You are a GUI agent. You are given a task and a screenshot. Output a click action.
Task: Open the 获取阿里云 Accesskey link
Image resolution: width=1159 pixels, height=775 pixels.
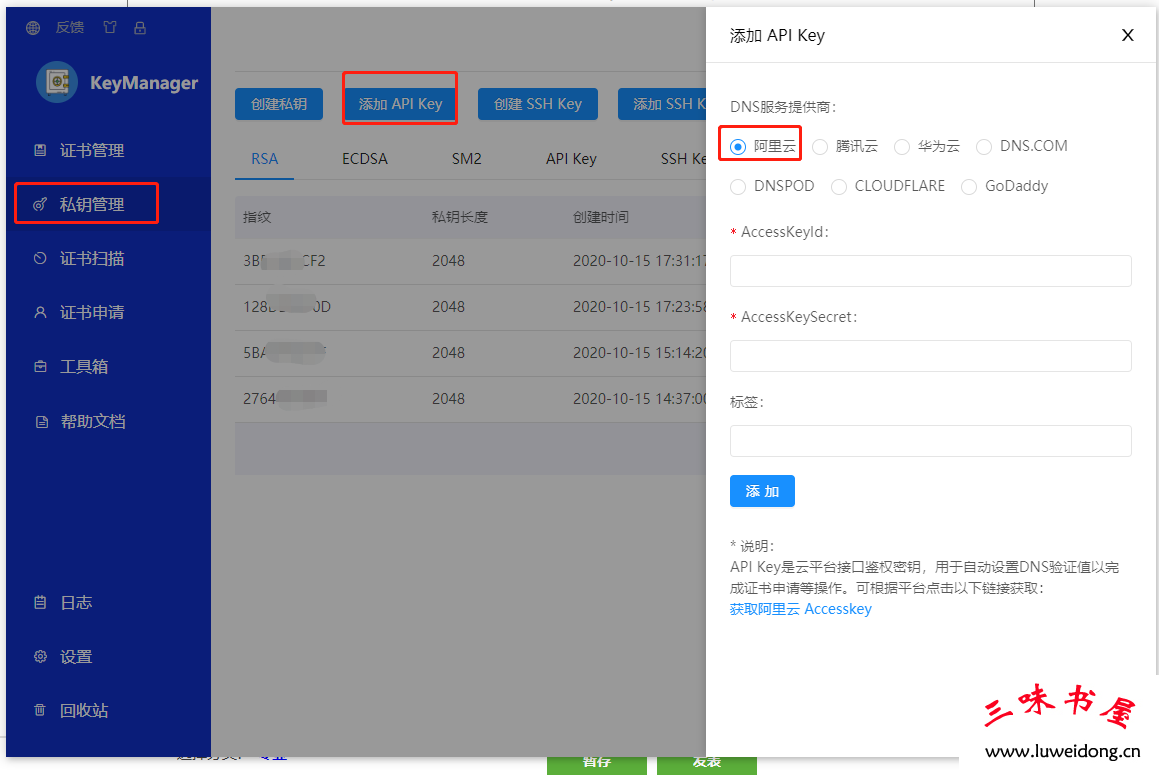pos(800,609)
